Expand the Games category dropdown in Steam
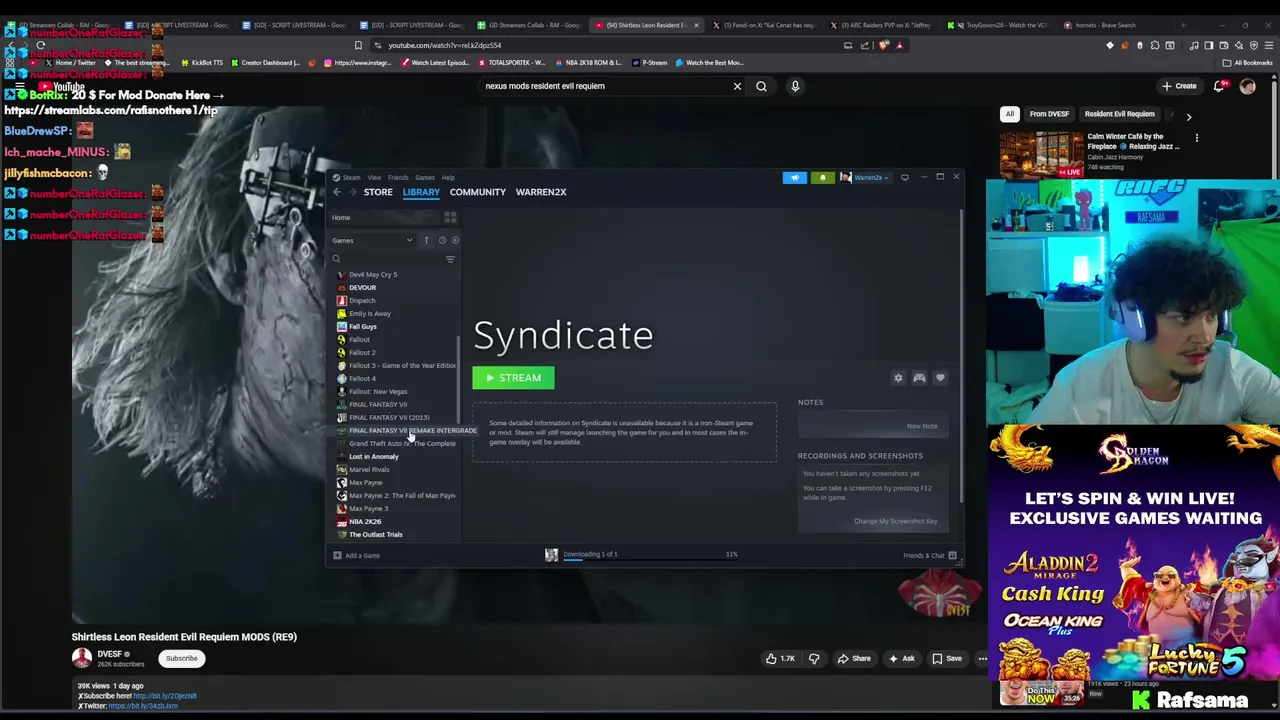Viewport: 1280px width, 720px height. tap(372, 240)
